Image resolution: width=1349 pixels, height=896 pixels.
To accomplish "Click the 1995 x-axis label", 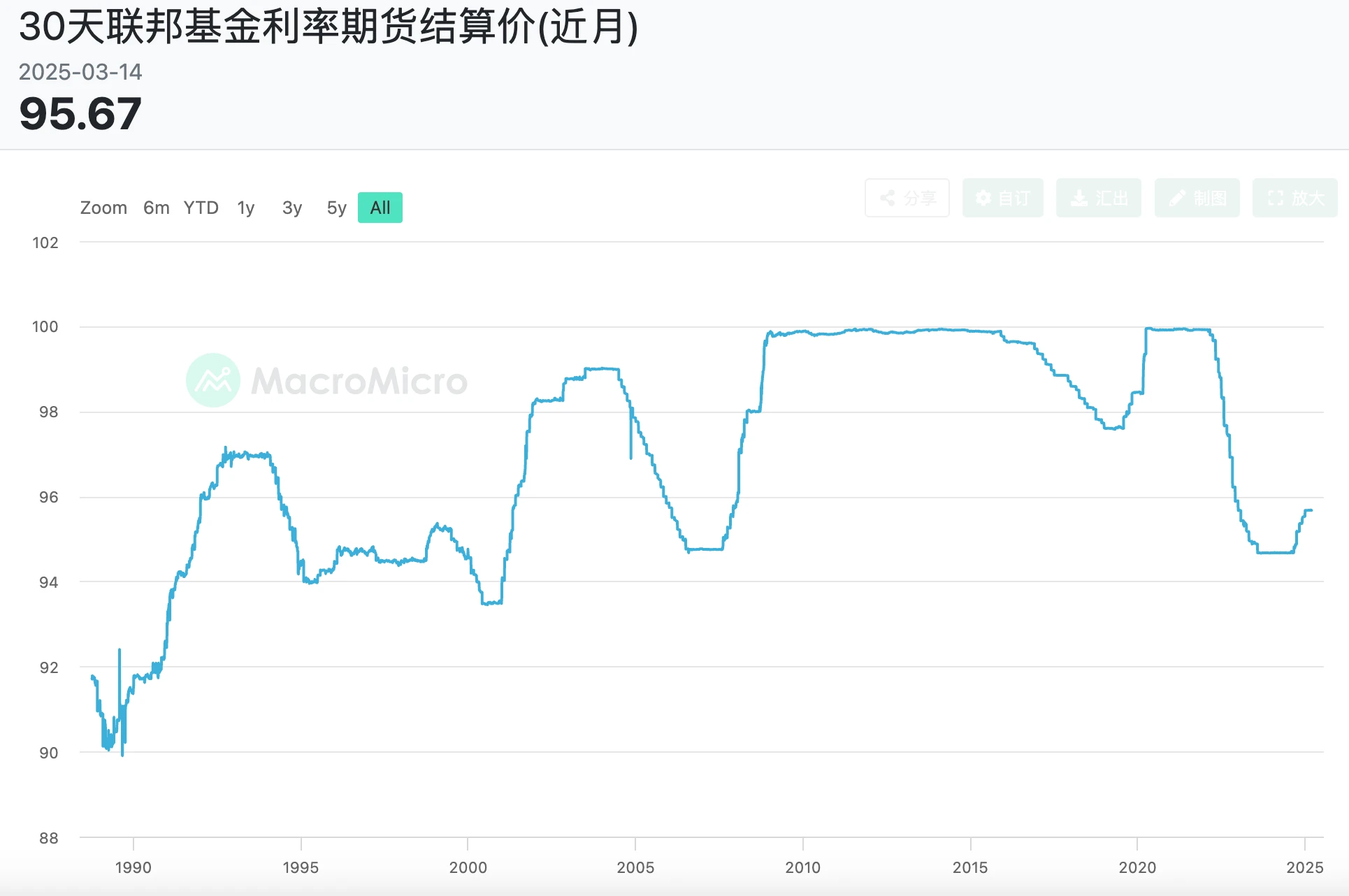I will [301, 867].
